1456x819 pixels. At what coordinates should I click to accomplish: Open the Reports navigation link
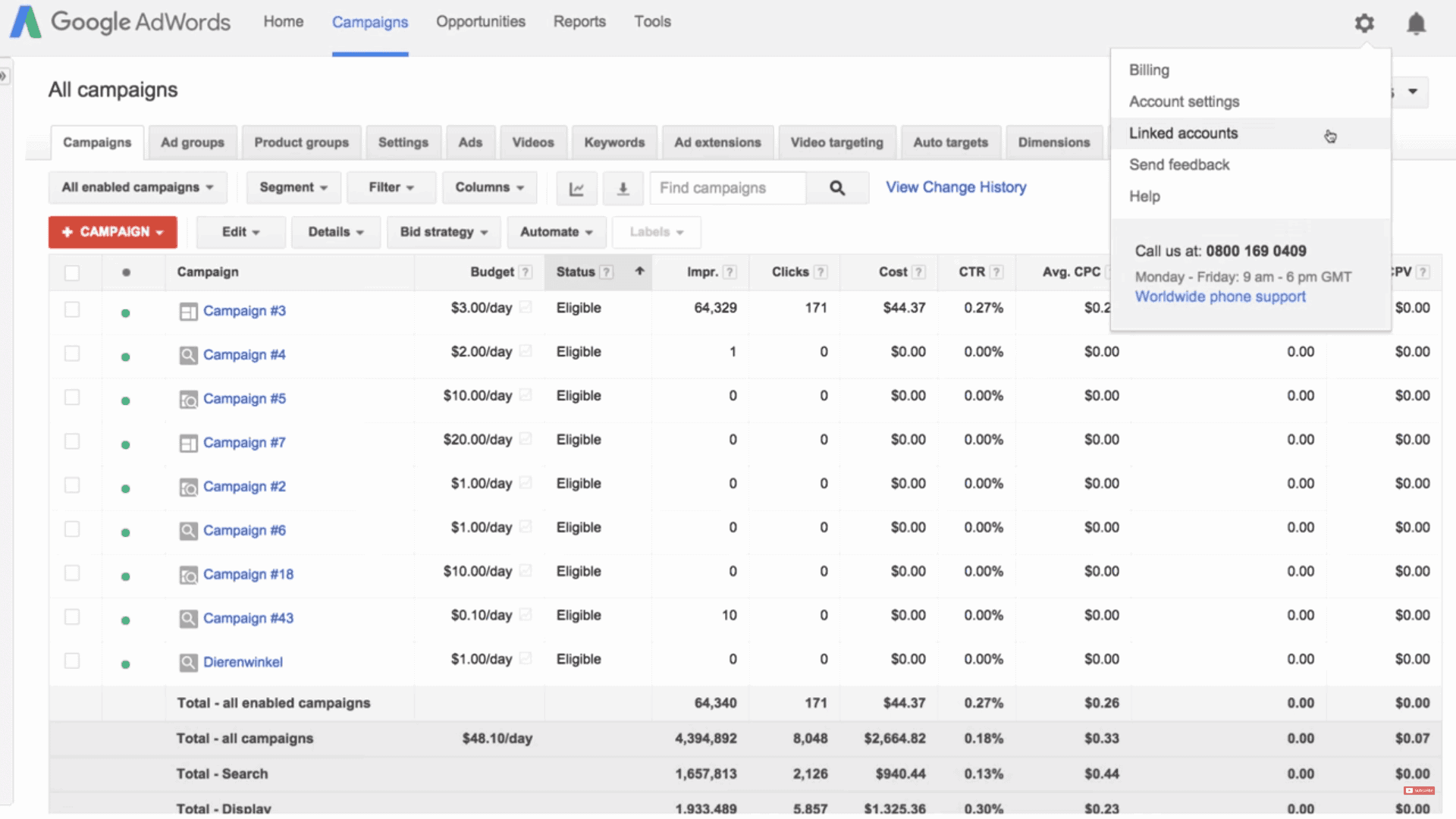tap(579, 22)
